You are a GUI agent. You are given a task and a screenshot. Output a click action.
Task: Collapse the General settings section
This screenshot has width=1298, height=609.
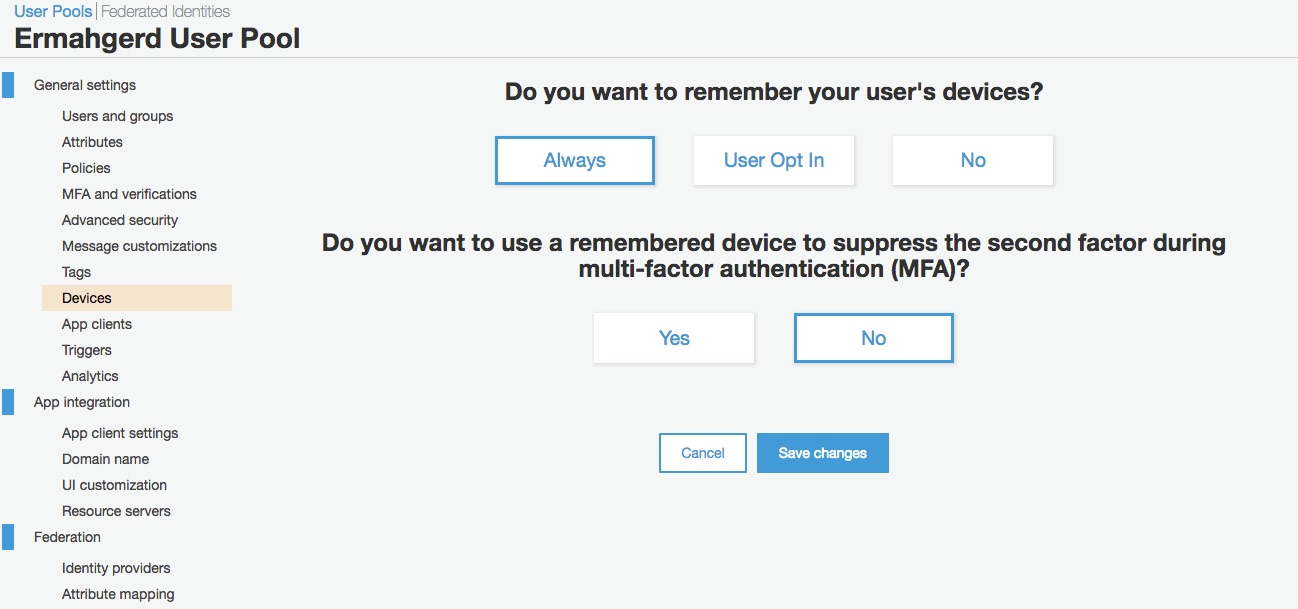click(x=85, y=85)
